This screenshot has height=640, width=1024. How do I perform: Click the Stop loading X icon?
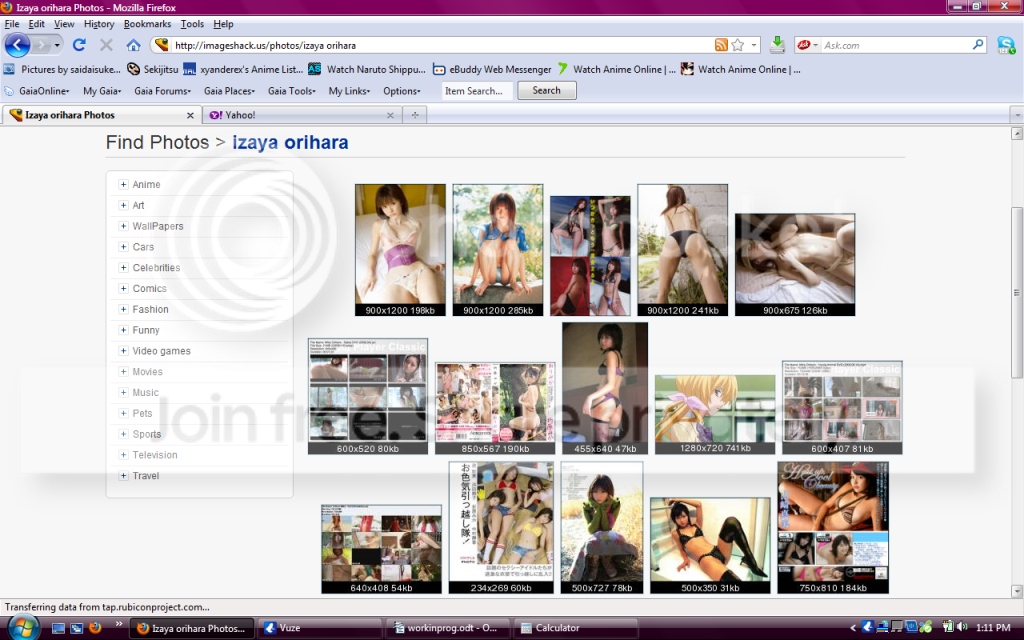[x=106, y=45]
